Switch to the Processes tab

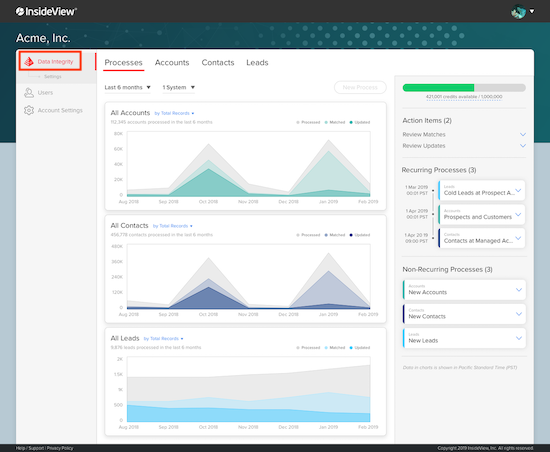[x=123, y=62]
